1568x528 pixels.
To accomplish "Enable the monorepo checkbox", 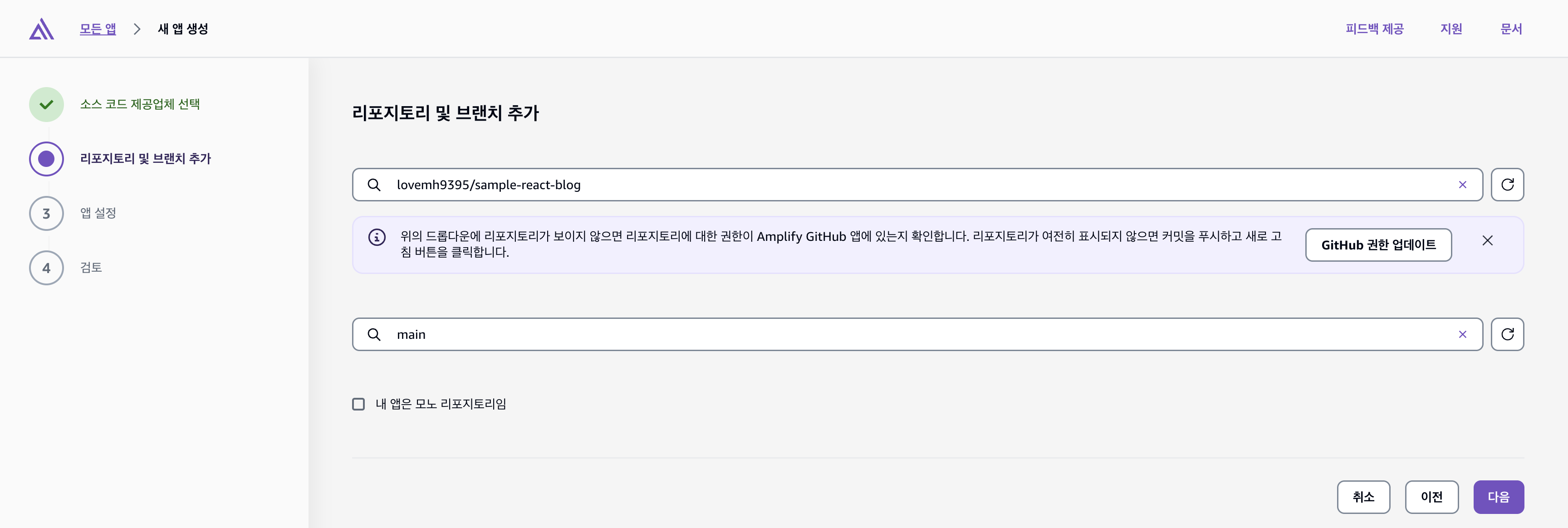I will 358,404.
